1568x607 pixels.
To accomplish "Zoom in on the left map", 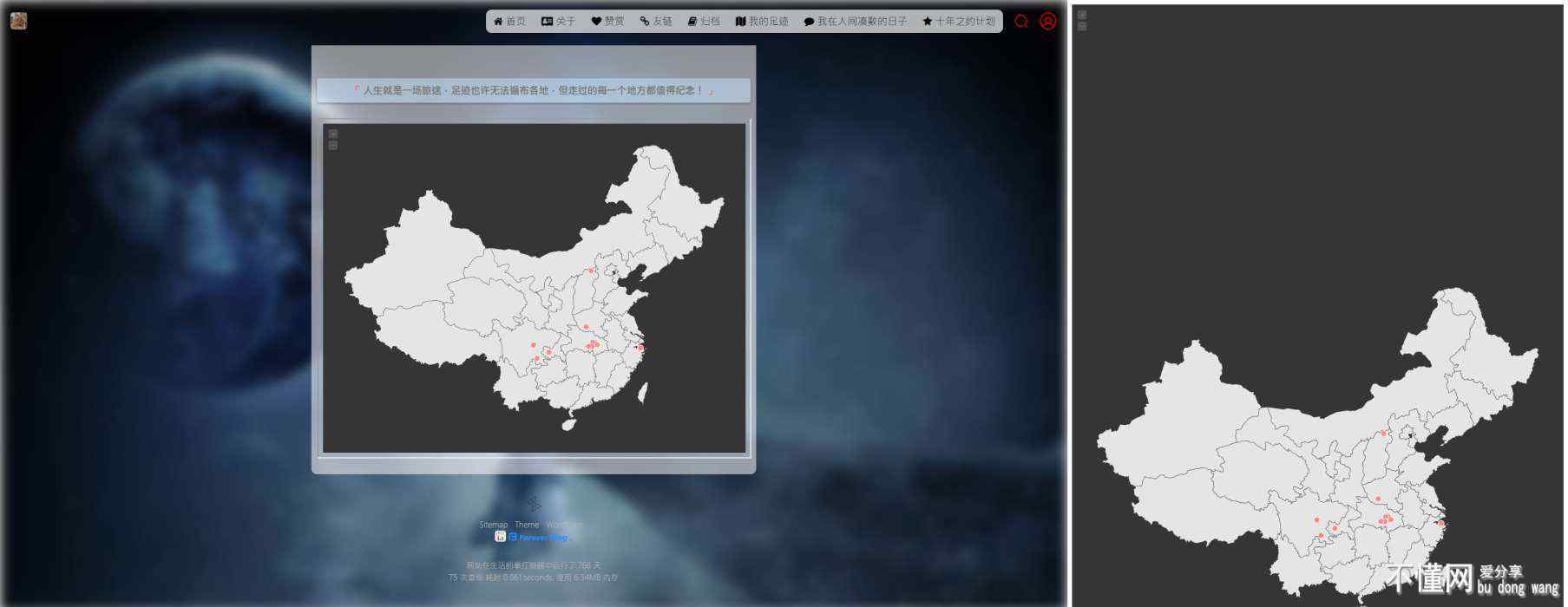I will [333, 134].
